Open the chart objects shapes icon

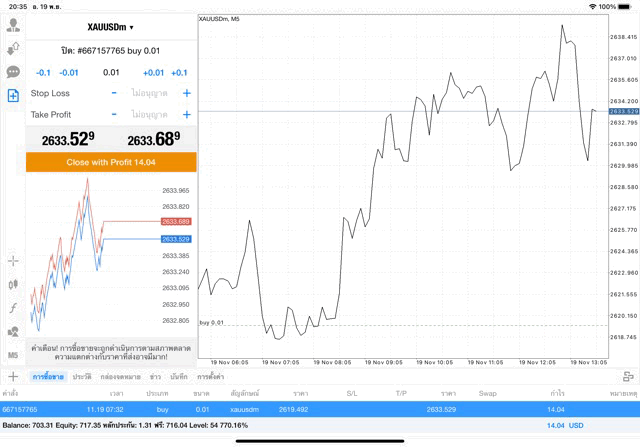coord(13,331)
